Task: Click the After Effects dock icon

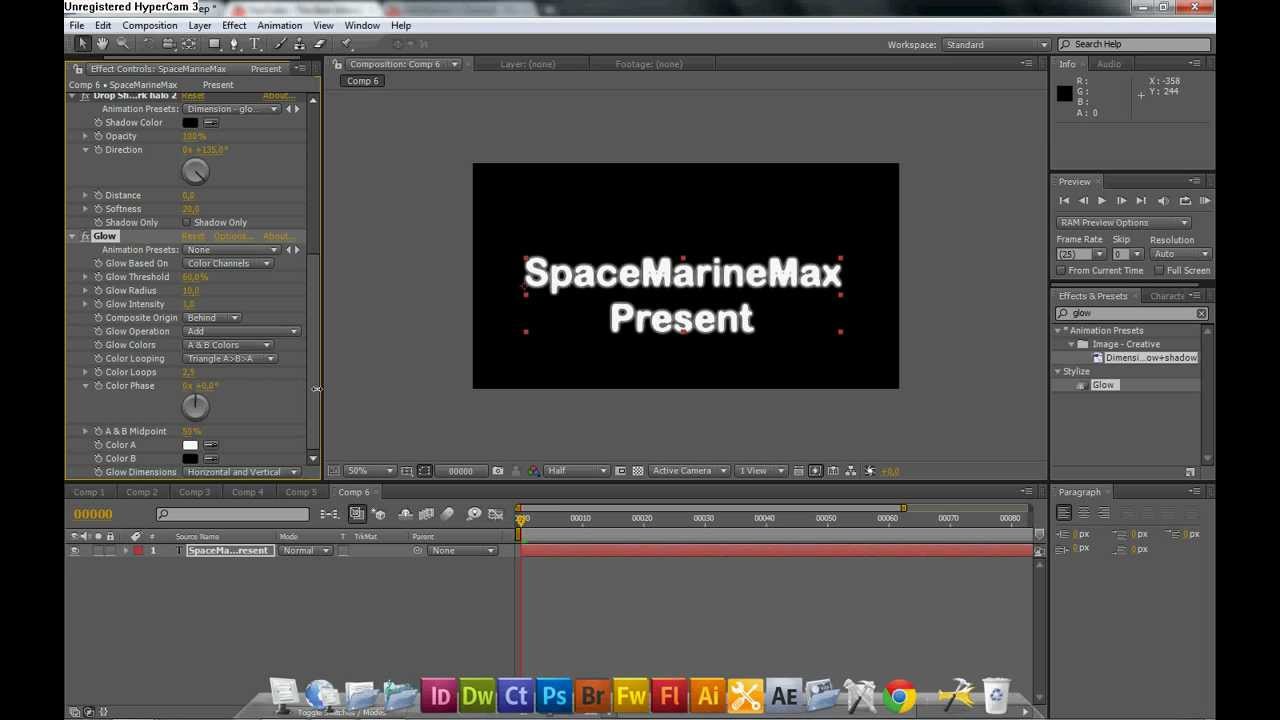Action: click(x=784, y=696)
